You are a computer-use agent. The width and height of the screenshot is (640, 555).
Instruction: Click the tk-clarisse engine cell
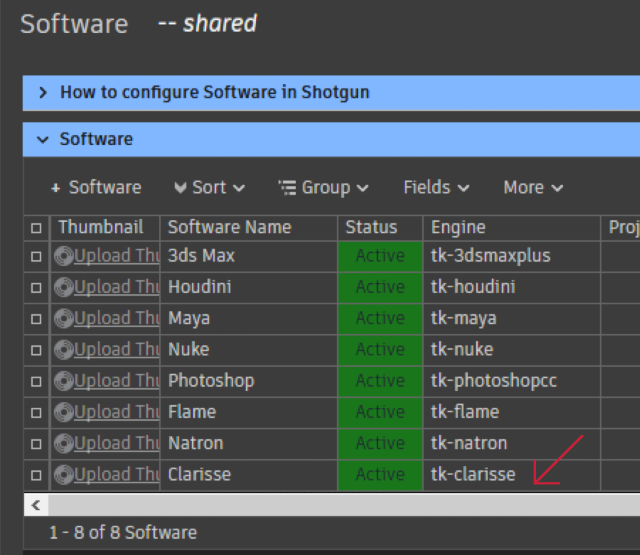coord(512,475)
